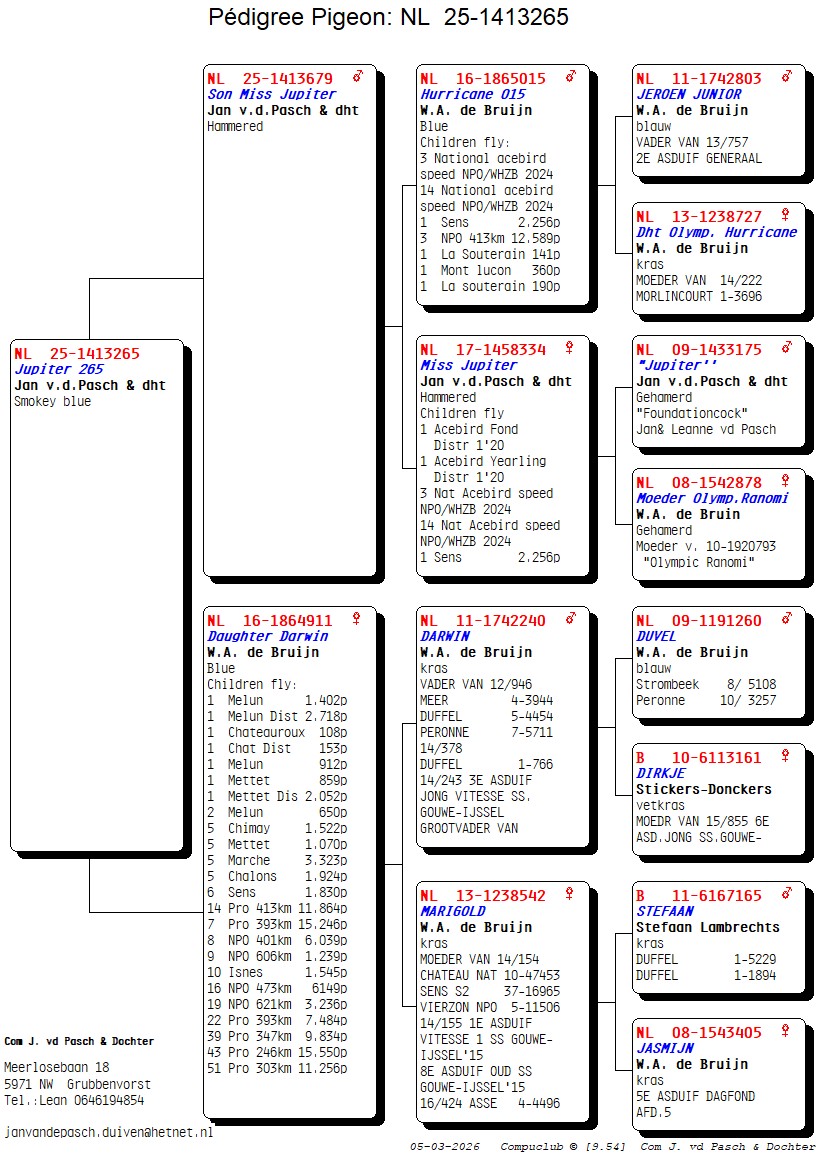Screen dimensions: 816x1172
Task: Click the male symbol on JEROEN JUNIOR card
Action: [787, 77]
